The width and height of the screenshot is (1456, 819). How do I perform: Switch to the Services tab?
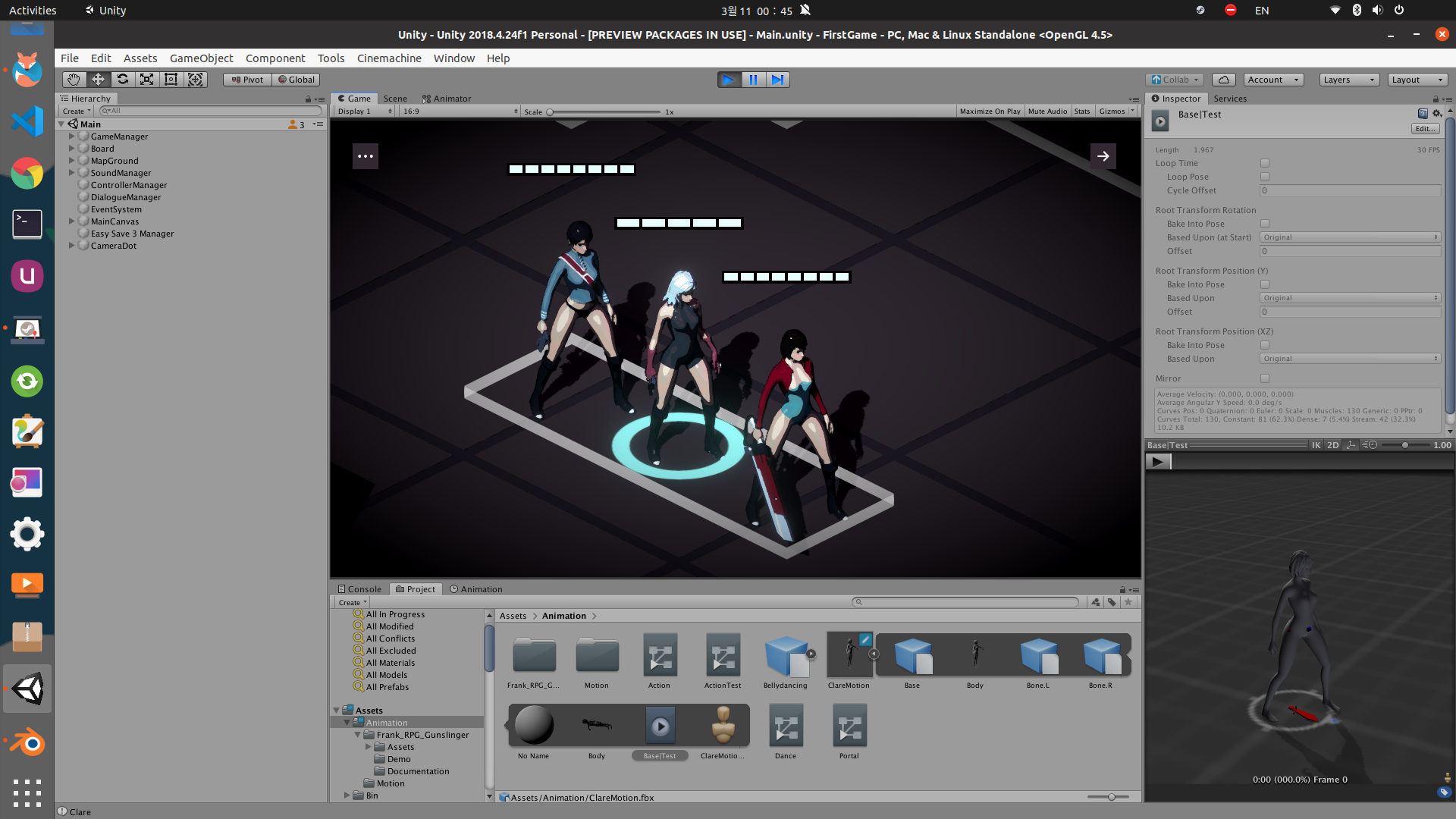tap(1230, 99)
